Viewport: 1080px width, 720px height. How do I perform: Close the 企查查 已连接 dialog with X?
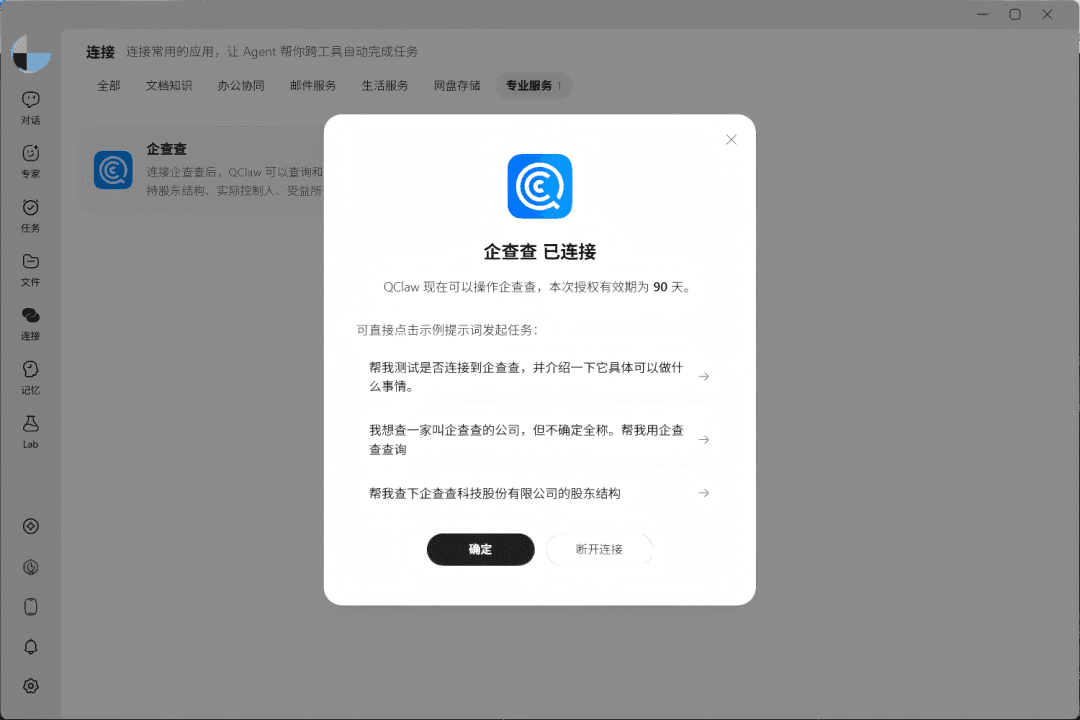[731, 140]
